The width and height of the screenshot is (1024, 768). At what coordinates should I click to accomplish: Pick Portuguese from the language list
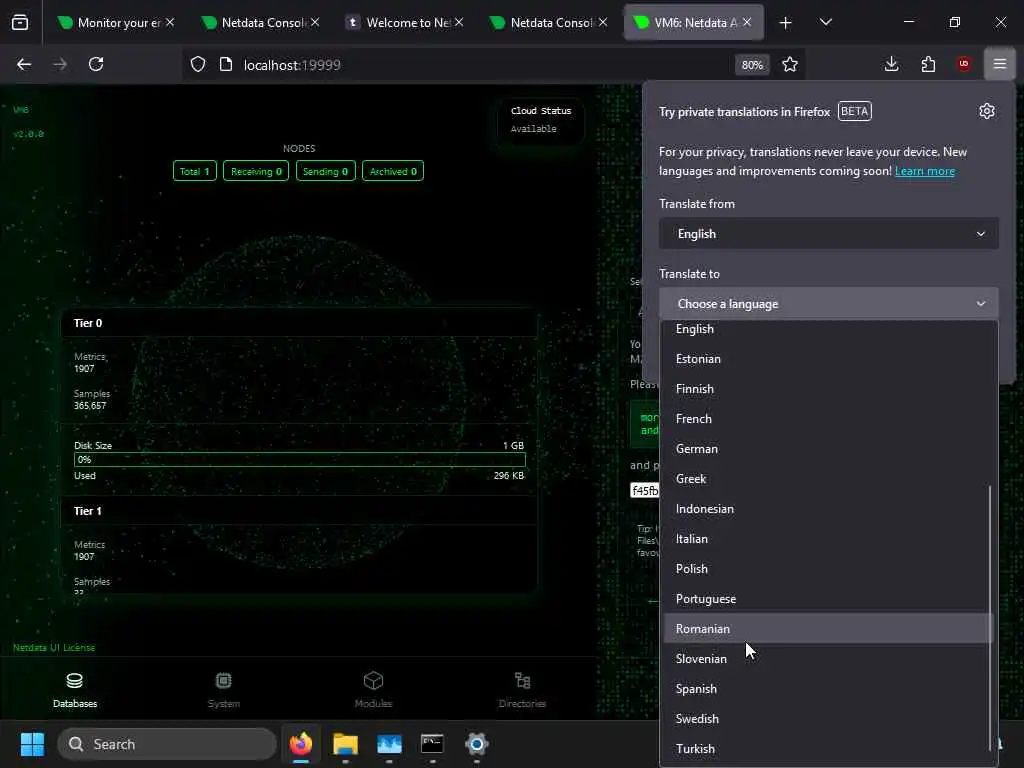[826, 600]
